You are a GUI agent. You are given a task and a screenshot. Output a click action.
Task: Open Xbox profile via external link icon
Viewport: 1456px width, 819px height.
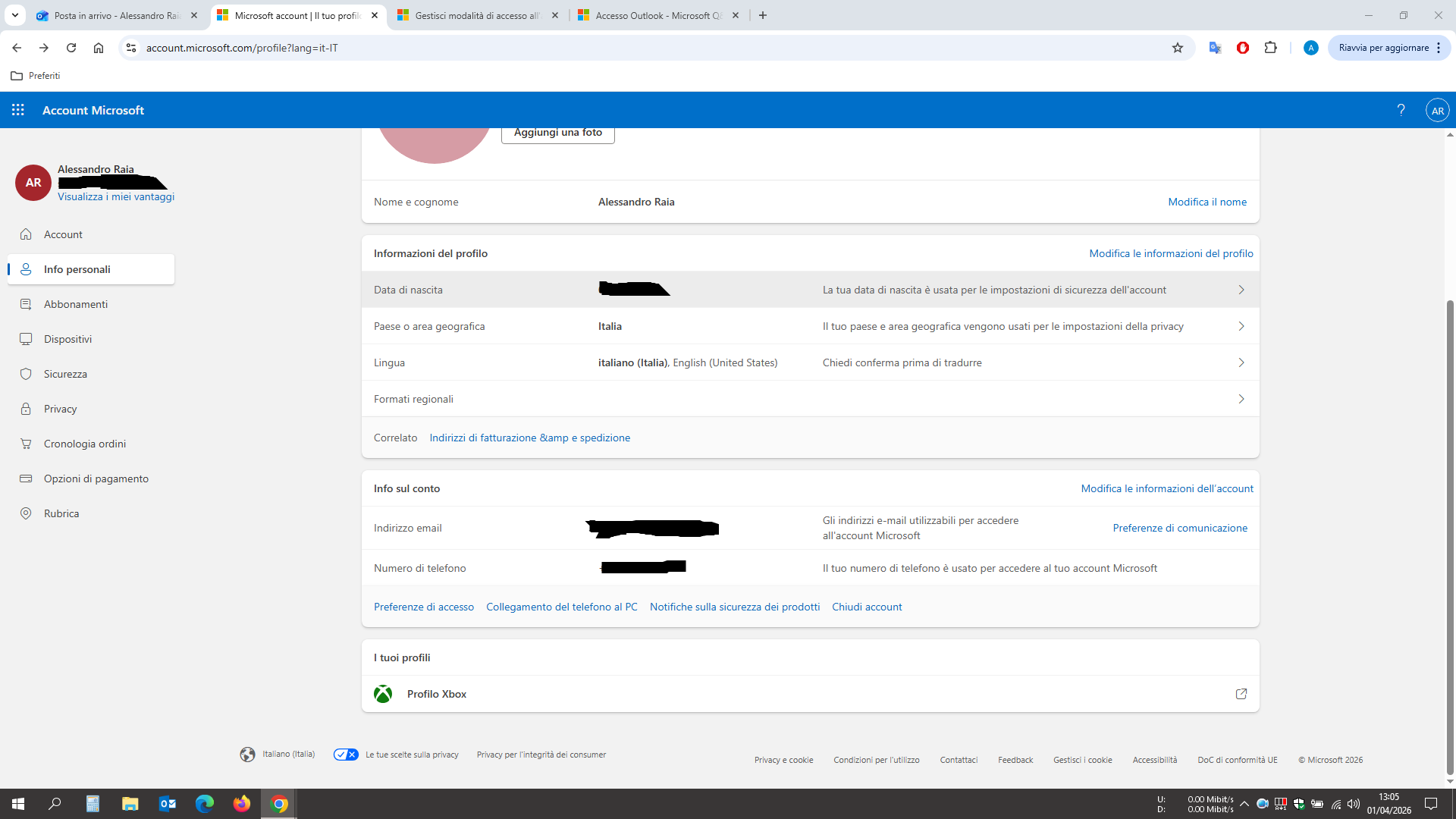[x=1241, y=694]
